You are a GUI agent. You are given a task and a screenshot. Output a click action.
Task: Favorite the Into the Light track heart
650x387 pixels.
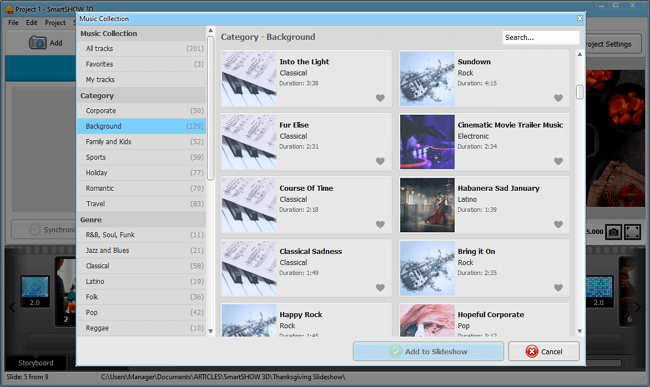click(x=380, y=98)
